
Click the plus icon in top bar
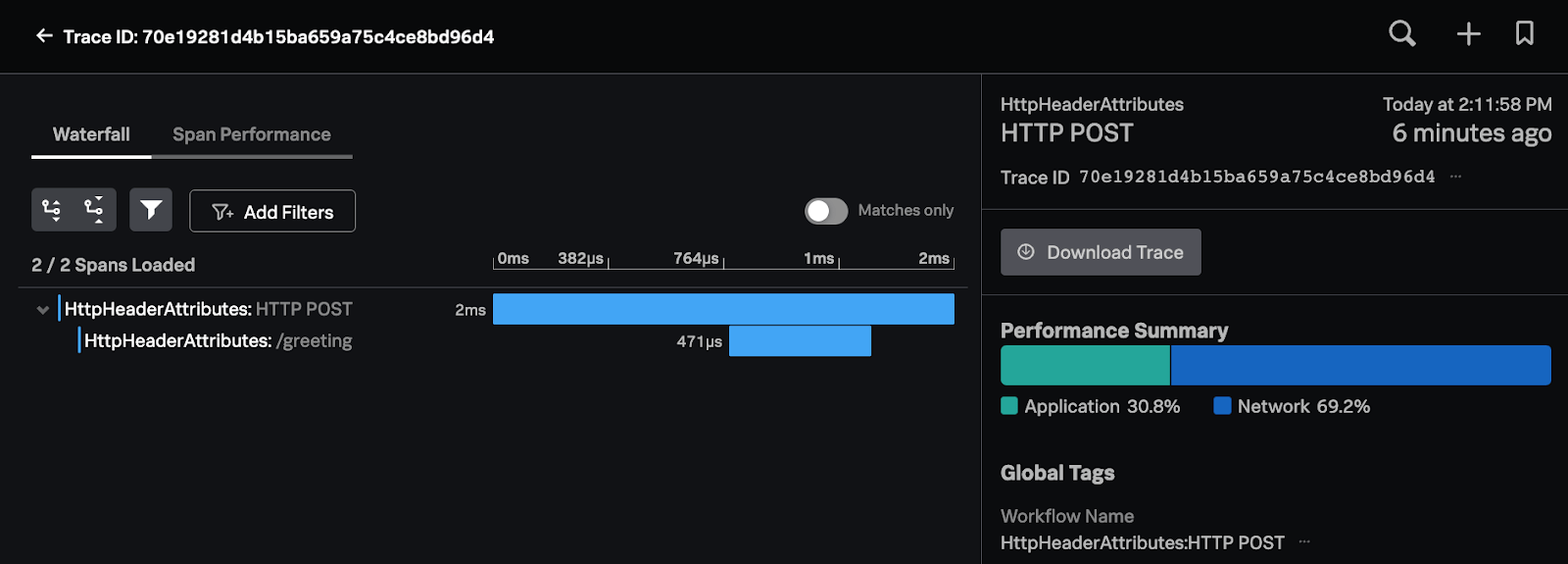(1468, 34)
